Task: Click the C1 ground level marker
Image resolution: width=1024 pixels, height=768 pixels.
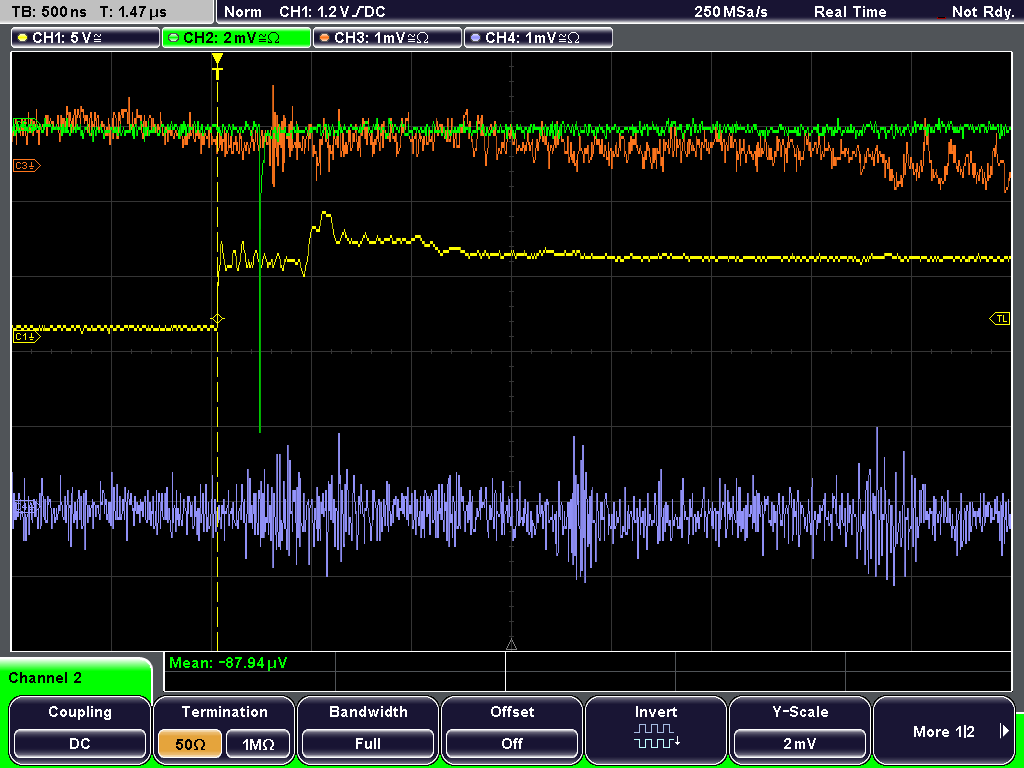Action: 27,336
